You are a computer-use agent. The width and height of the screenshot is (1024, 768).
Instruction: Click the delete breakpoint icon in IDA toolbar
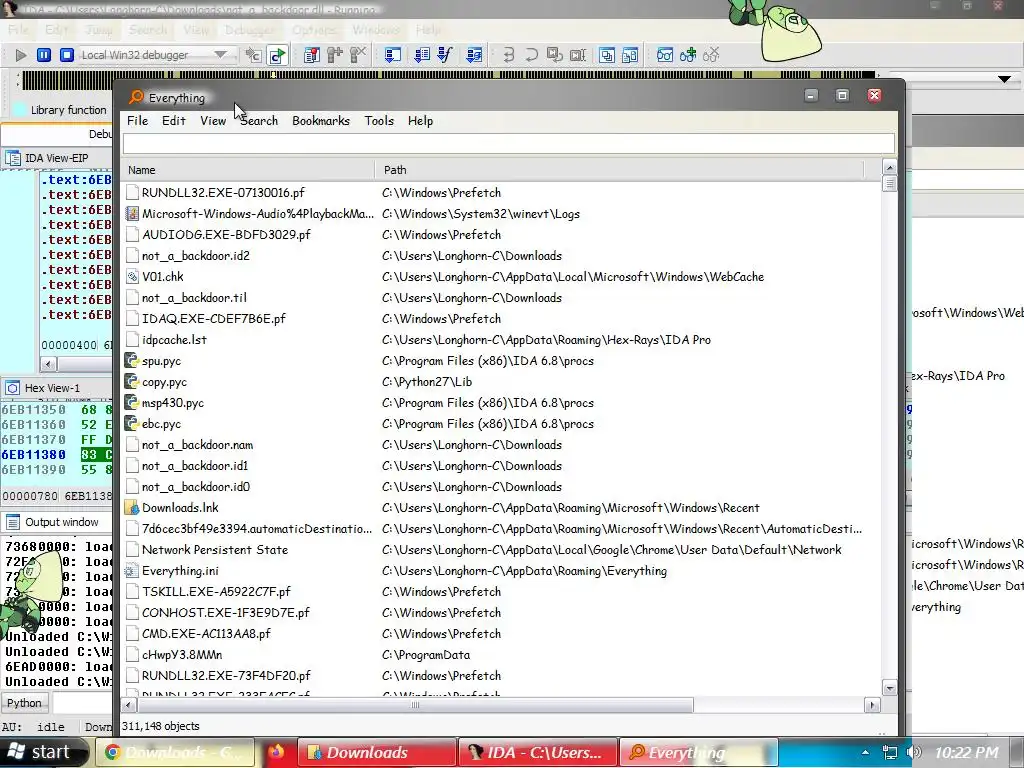358,55
